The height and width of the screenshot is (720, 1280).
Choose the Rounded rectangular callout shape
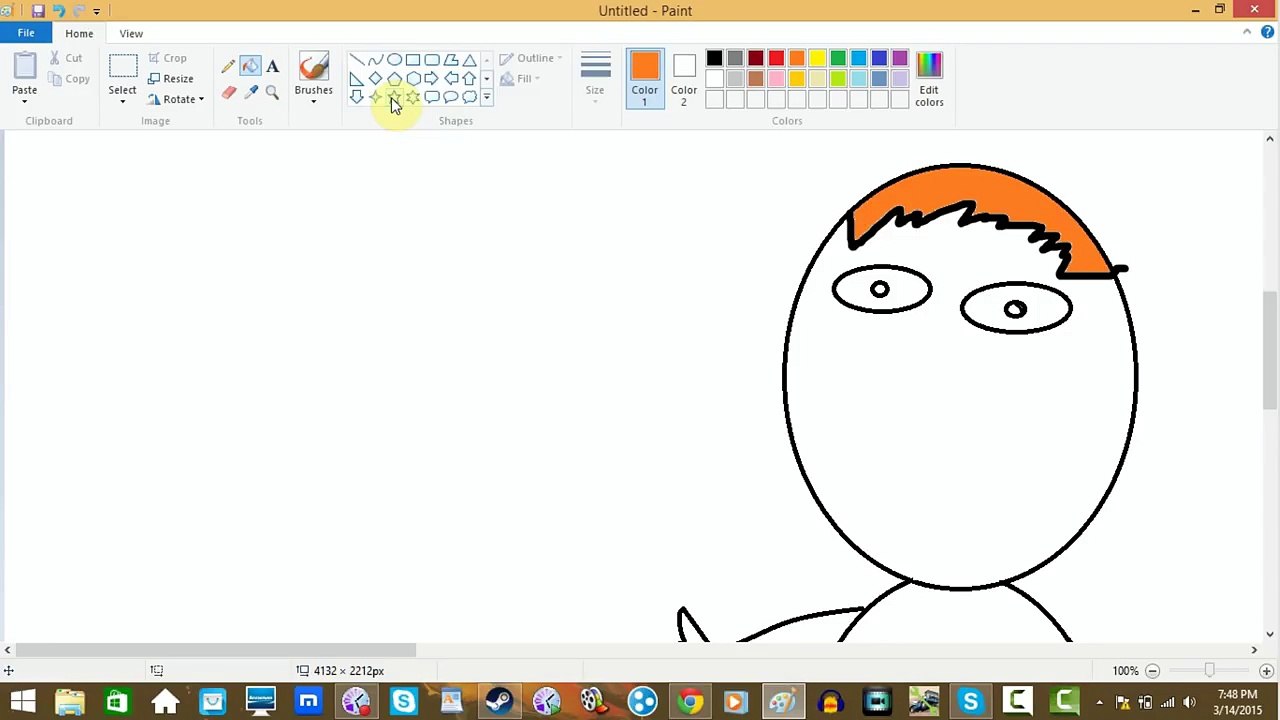pyautogui.click(x=432, y=97)
